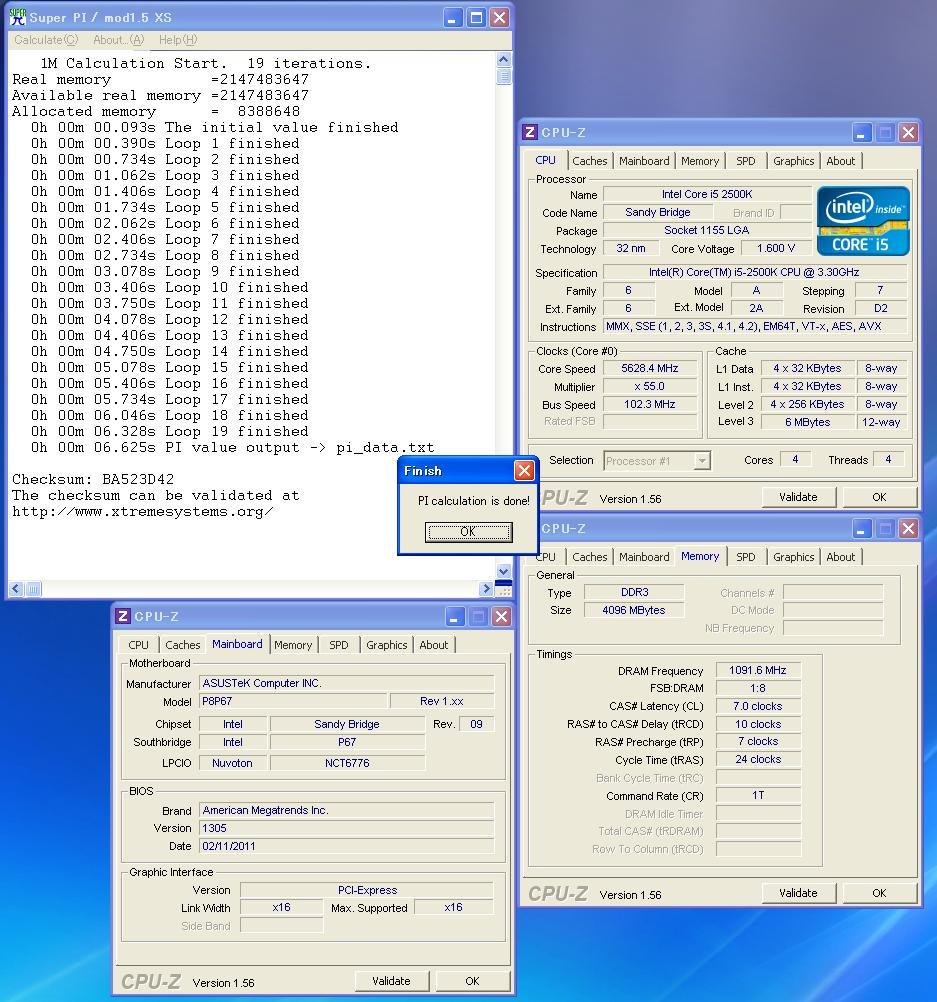The height and width of the screenshot is (1002, 937).
Task: Select the CPU tab in top CPU-Z window
Action: click(545, 160)
